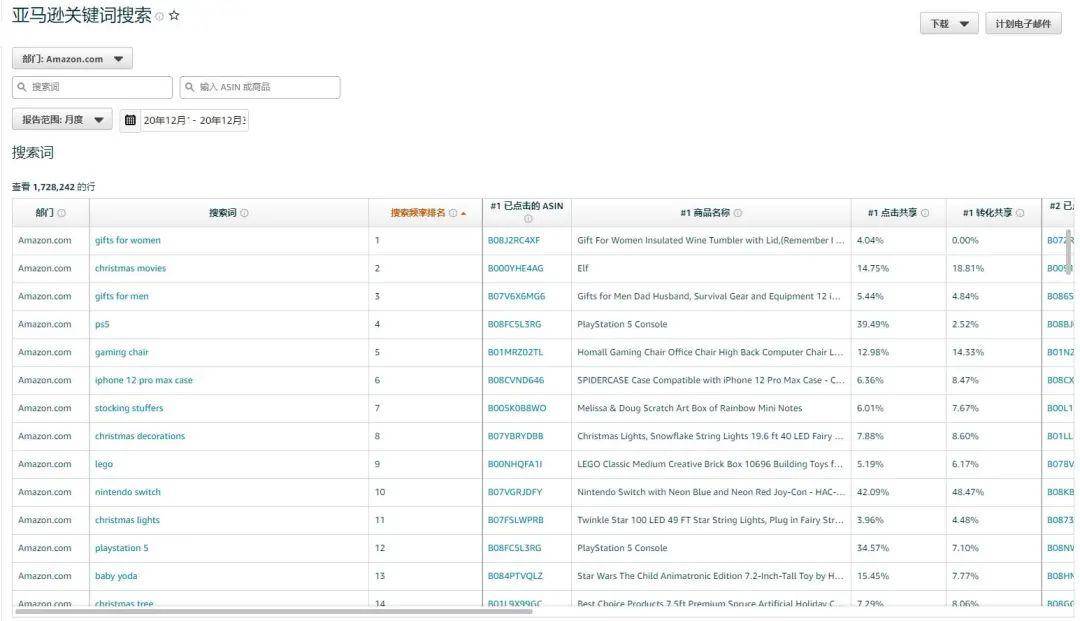Click the 计划电子邮件 button
Viewport: 1080px width, 621px height.
tap(1023, 23)
